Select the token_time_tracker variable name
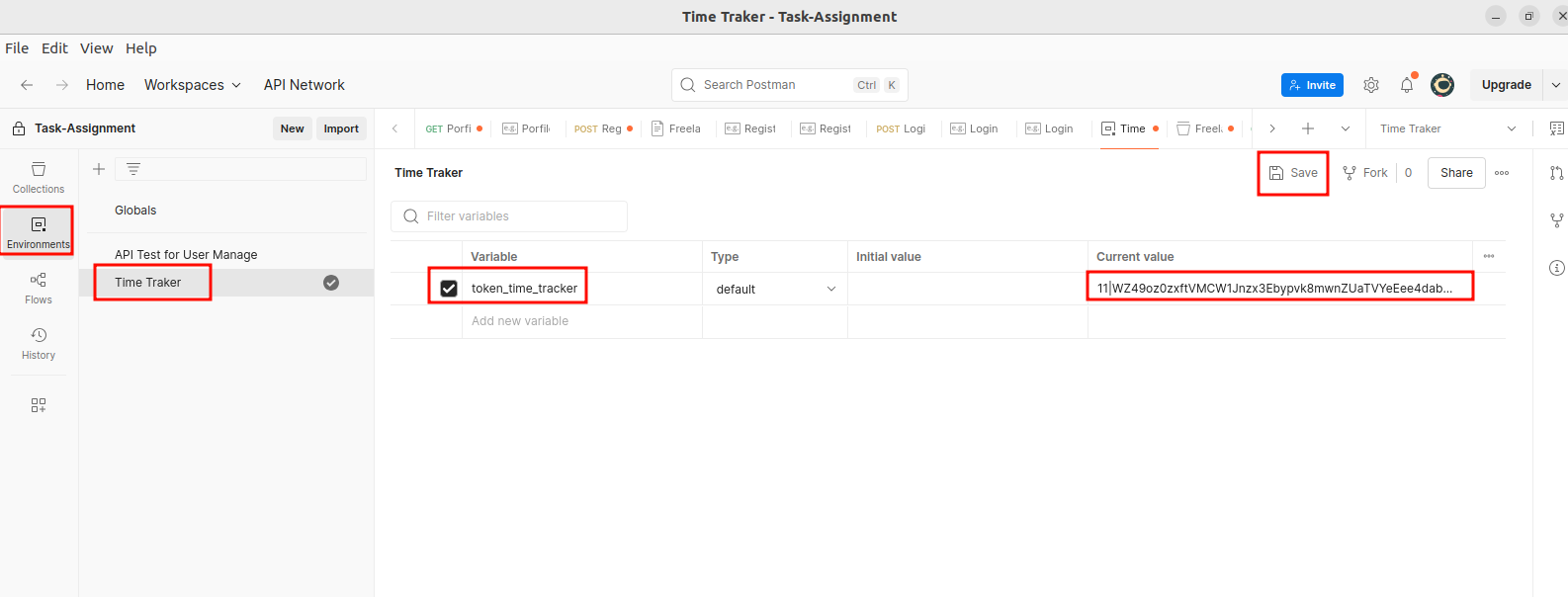 [x=524, y=289]
